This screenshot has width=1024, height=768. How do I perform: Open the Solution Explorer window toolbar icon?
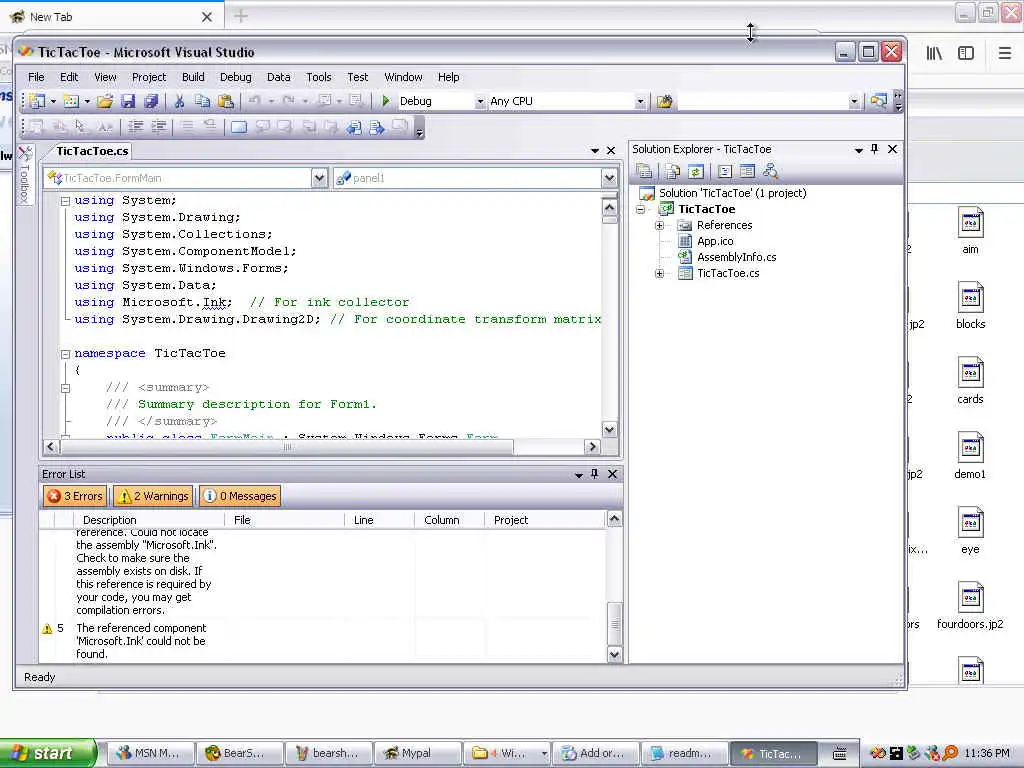(x=879, y=101)
